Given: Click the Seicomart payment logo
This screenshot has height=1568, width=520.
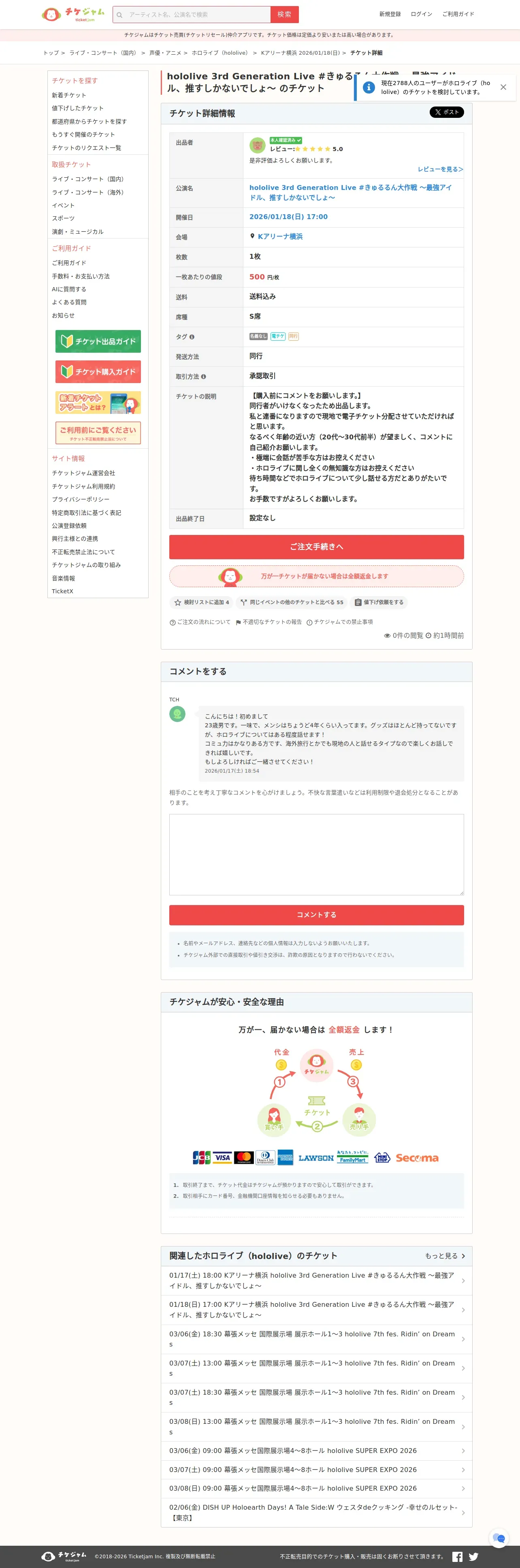Looking at the screenshot, I should coord(417,1158).
